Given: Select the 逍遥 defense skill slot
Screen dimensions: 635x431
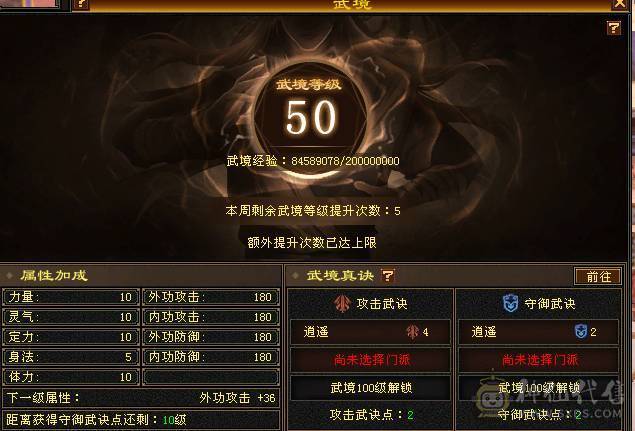Looking at the screenshot, I should coord(539,332).
